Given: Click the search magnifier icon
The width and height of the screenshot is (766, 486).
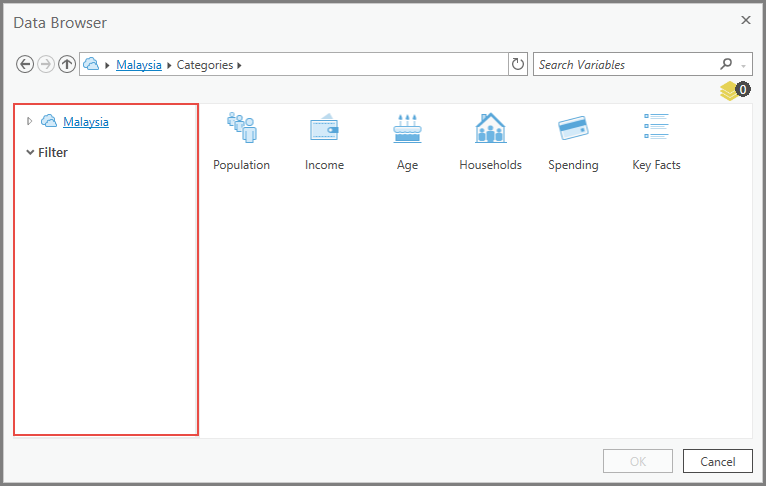Looking at the screenshot, I should coord(726,64).
